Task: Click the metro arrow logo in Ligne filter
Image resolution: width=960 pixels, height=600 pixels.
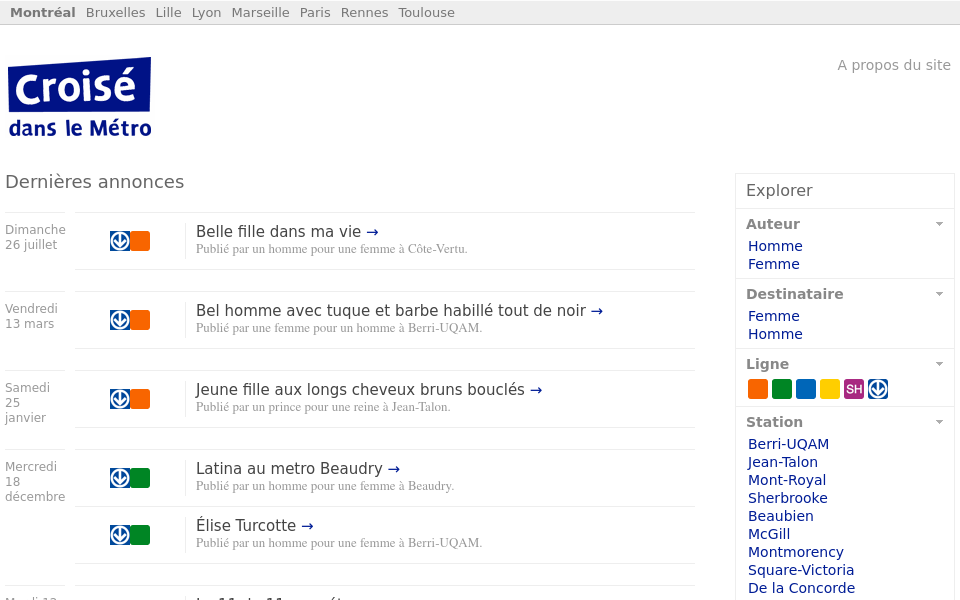Action: 877,389
